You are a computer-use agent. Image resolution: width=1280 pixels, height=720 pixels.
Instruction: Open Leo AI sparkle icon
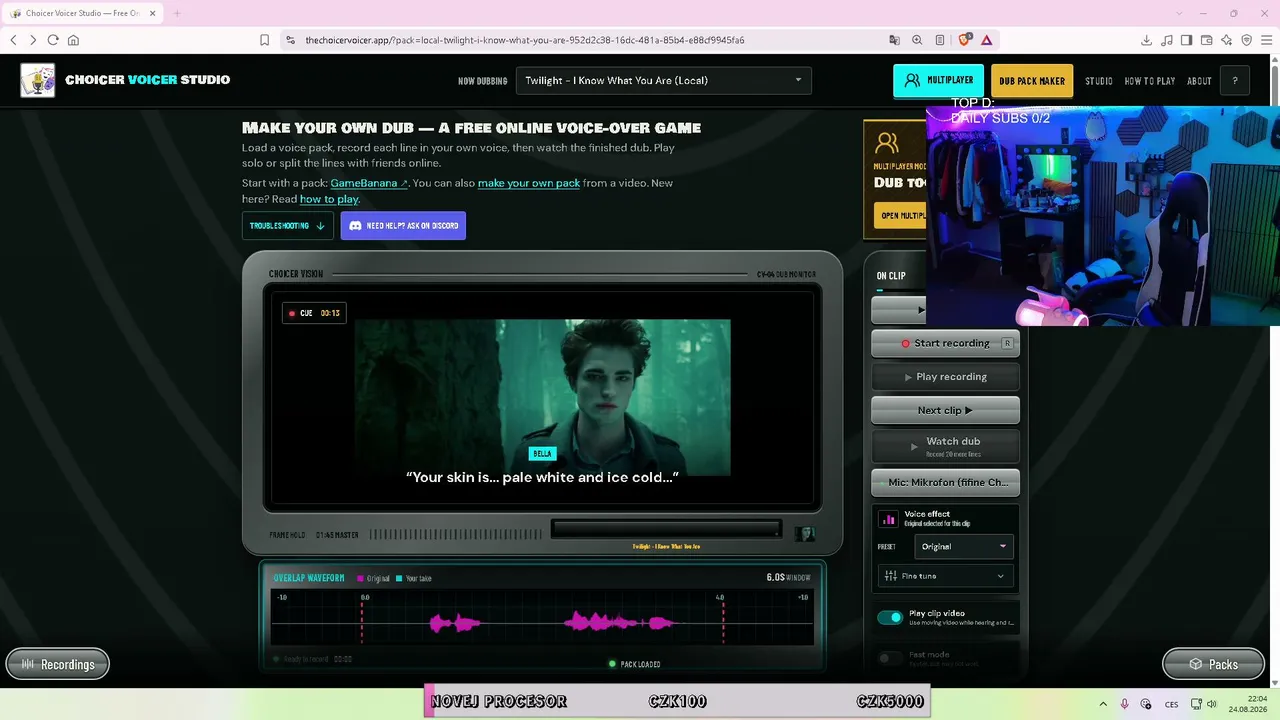click(x=1226, y=40)
